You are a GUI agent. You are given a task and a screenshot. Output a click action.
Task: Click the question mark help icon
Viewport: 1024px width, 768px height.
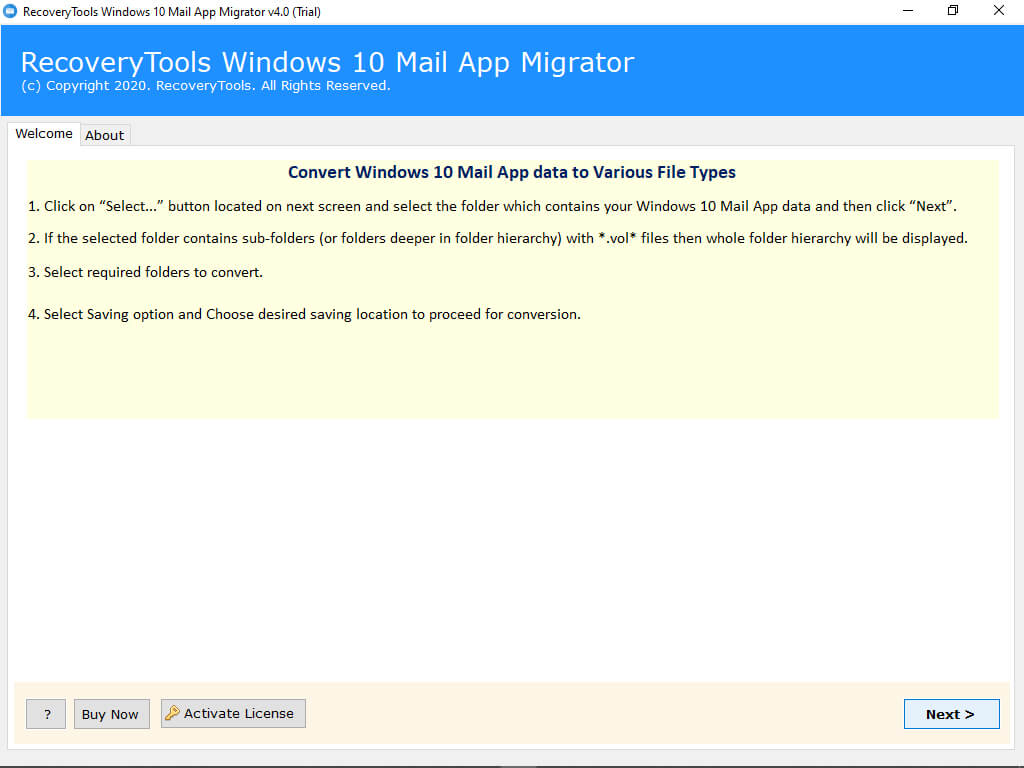pyautogui.click(x=45, y=713)
